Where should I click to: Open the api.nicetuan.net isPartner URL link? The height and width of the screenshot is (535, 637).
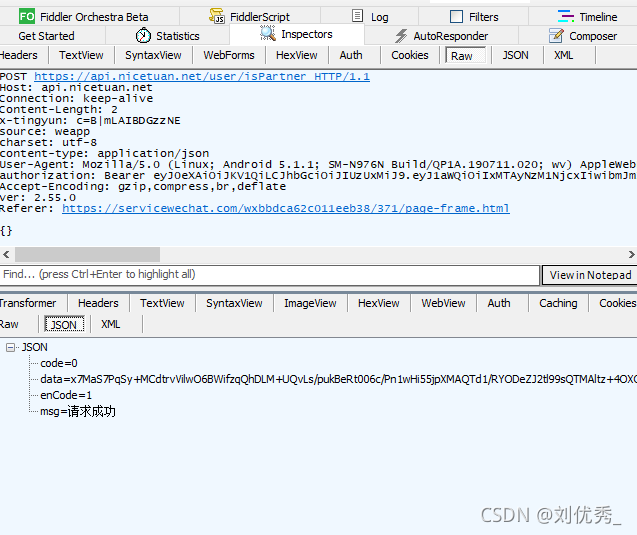(x=202, y=76)
